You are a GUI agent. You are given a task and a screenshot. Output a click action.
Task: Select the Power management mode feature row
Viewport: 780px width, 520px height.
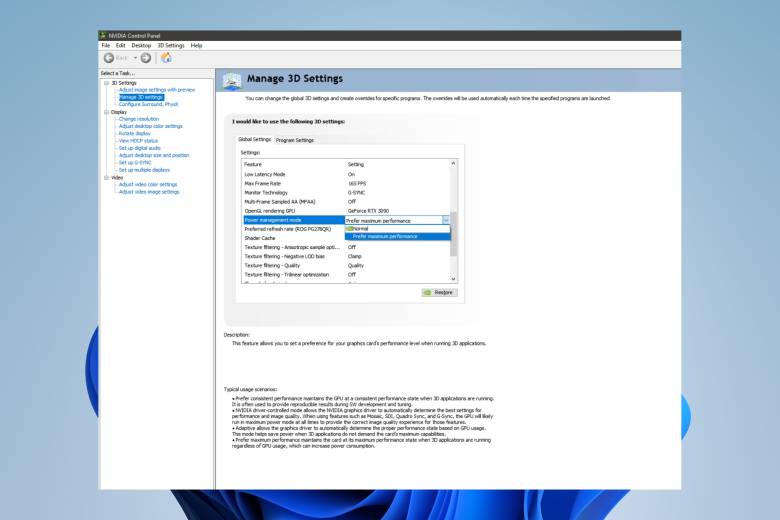click(293, 220)
